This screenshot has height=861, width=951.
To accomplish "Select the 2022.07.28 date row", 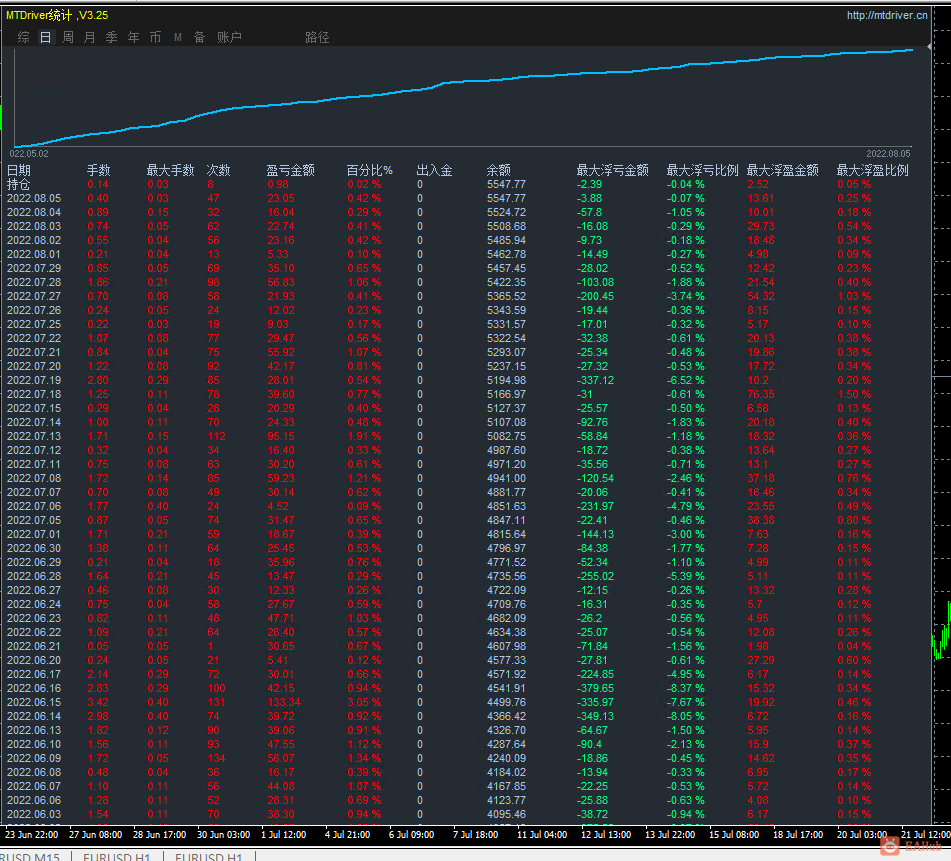I will click(x=34, y=283).
